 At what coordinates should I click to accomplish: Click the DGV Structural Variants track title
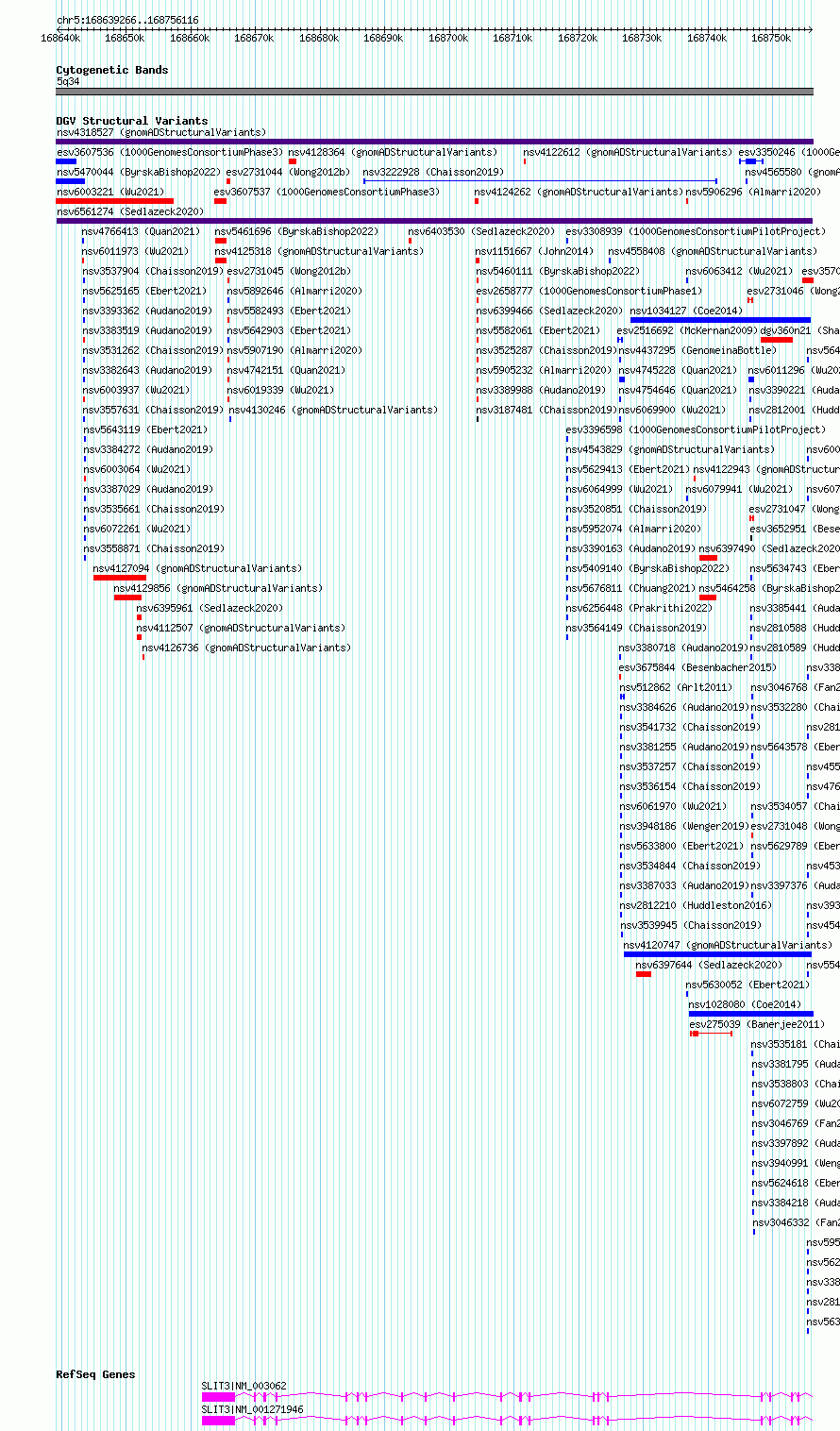tap(132, 121)
